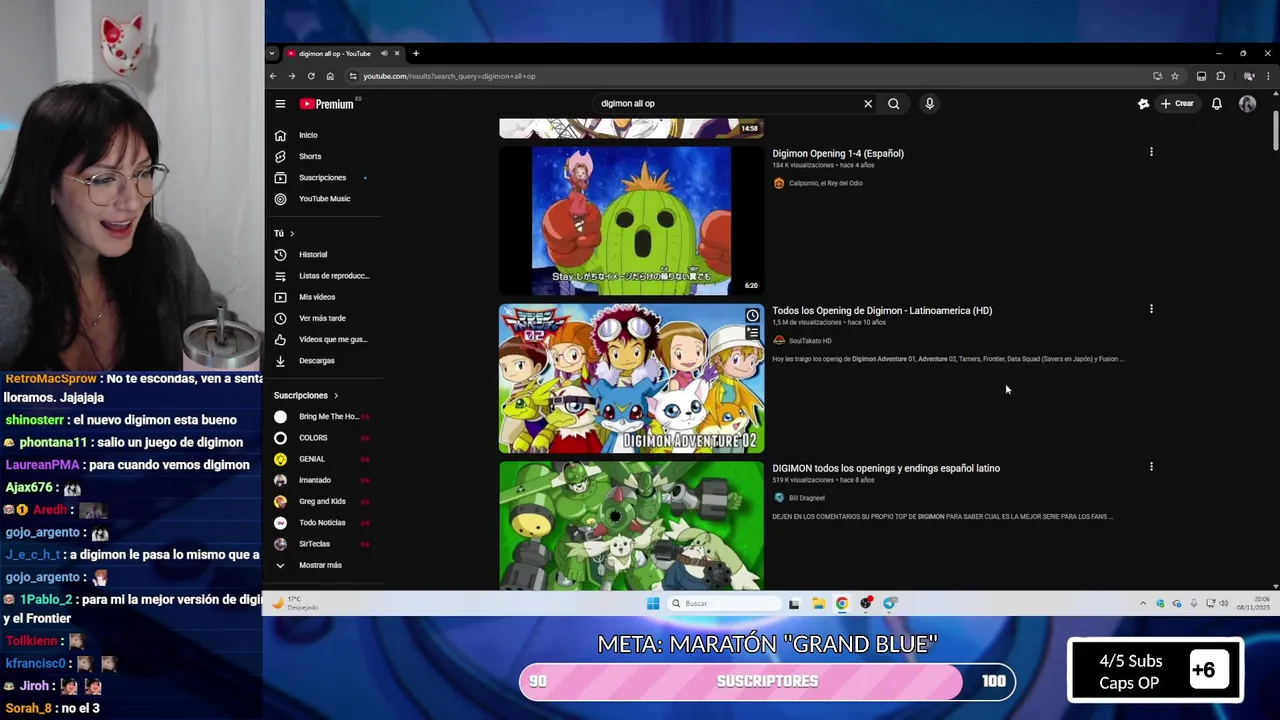Open options for Todos los Opening de Digimon
This screenshot has height=720, width=1280.
1151,309
